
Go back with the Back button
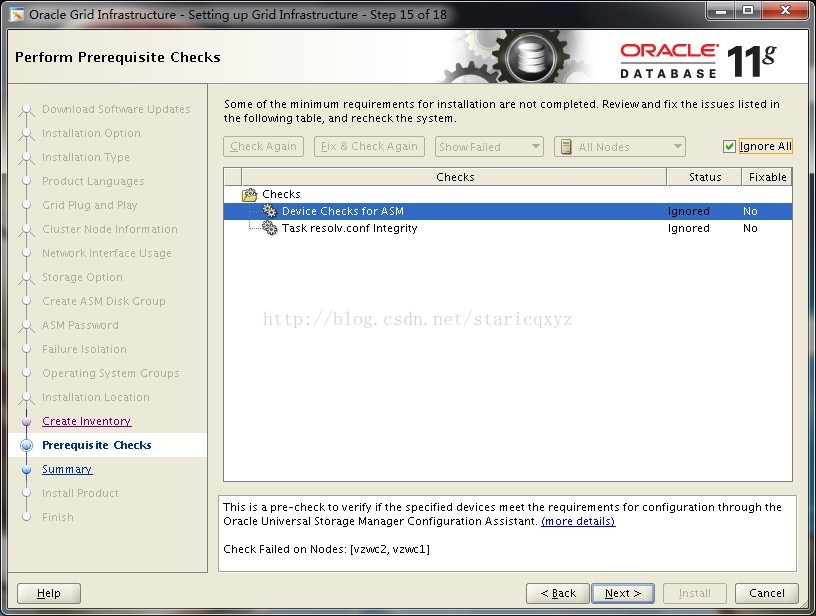(x=558, y=593)
